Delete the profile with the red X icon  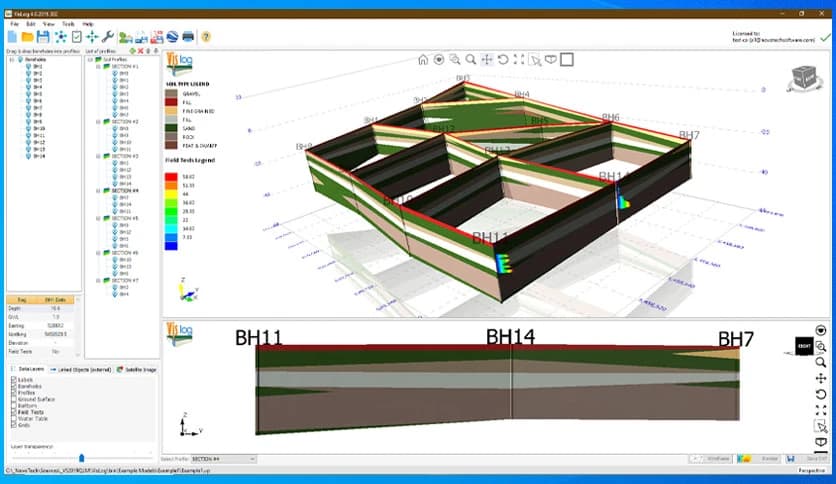click(141, 51)
